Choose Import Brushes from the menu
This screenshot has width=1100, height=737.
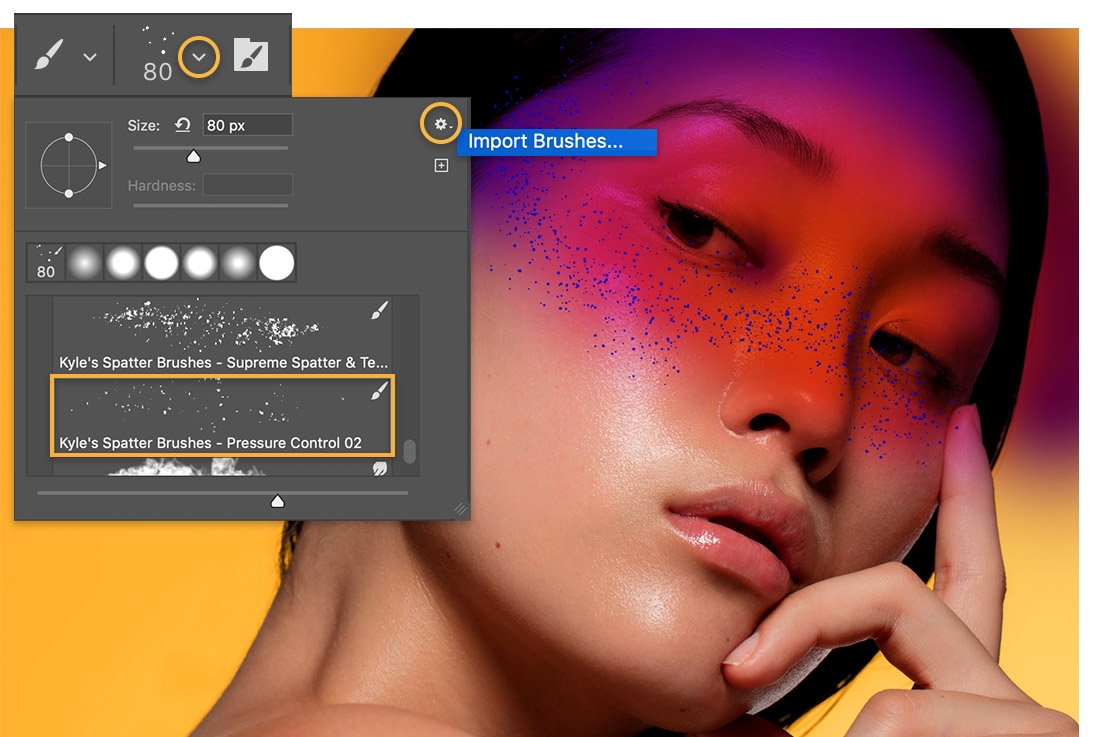coord(558,141)
